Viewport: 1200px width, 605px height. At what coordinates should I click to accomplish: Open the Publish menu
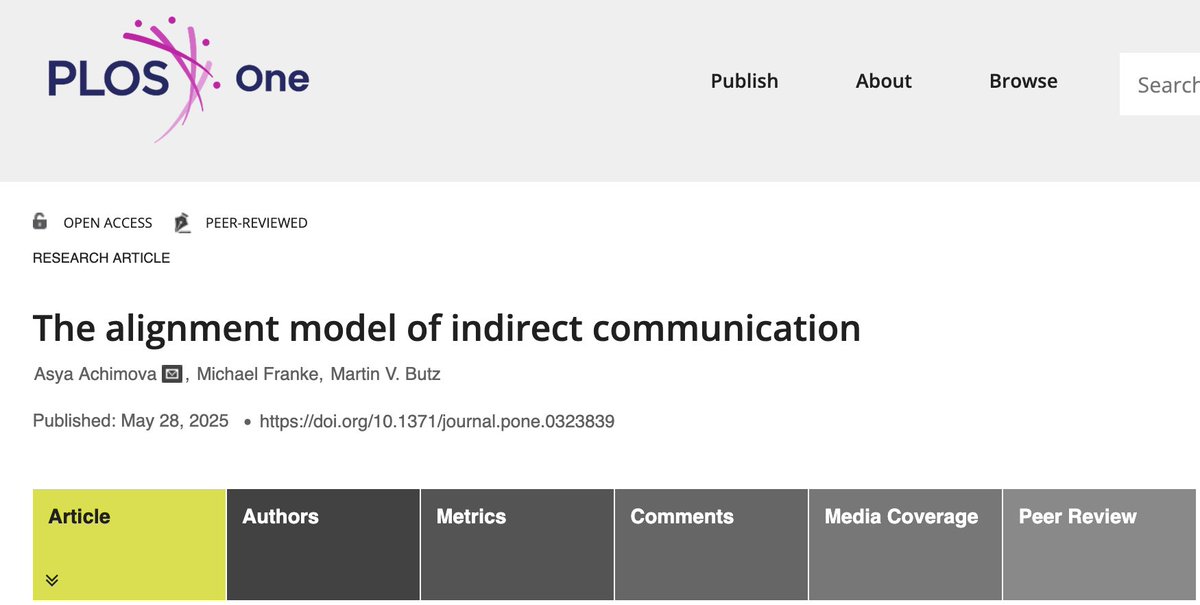[x=744, y=81]
